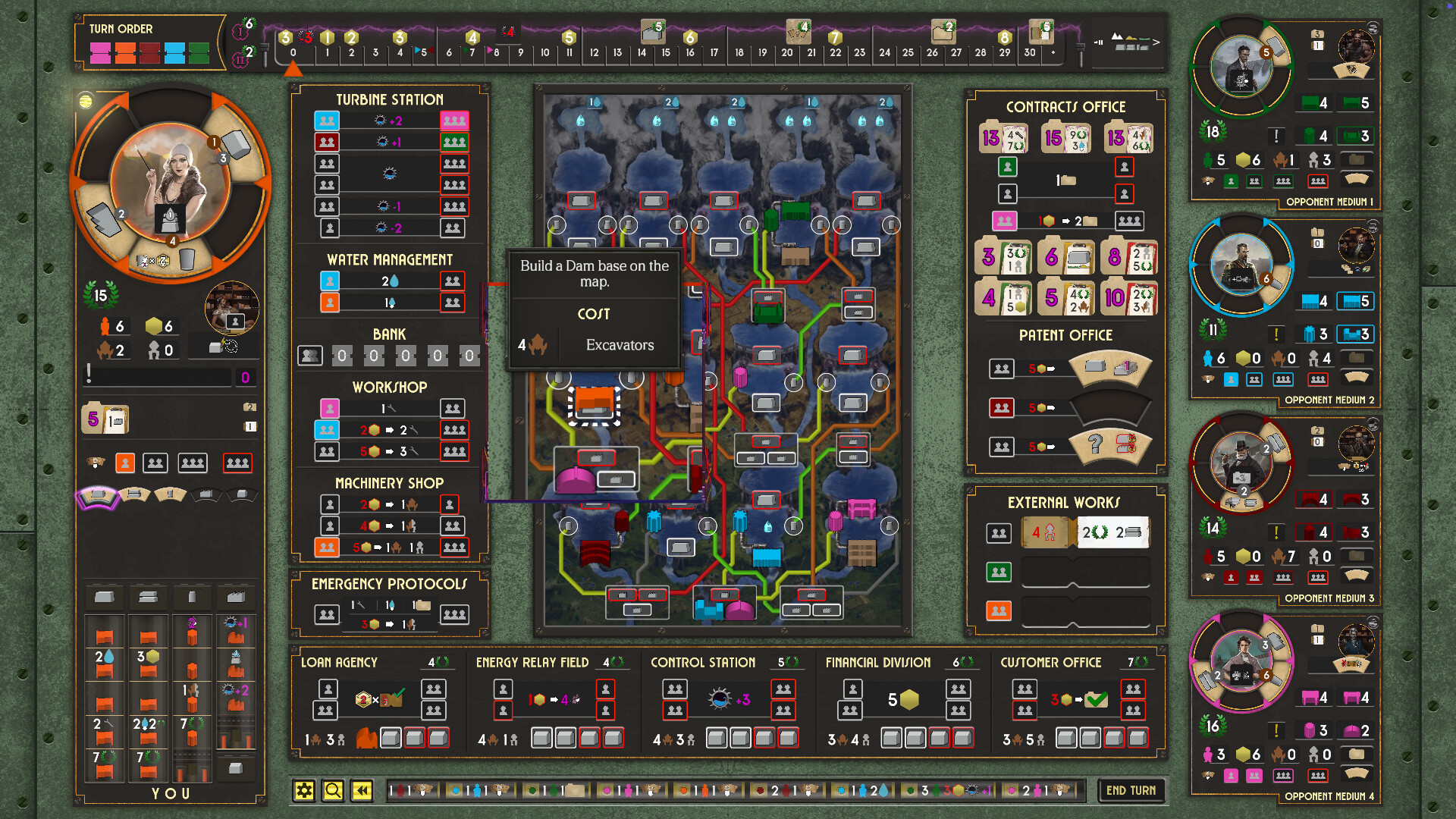Choose the red-outlined three-worker option
The image size is (1456, 819).
237,463
